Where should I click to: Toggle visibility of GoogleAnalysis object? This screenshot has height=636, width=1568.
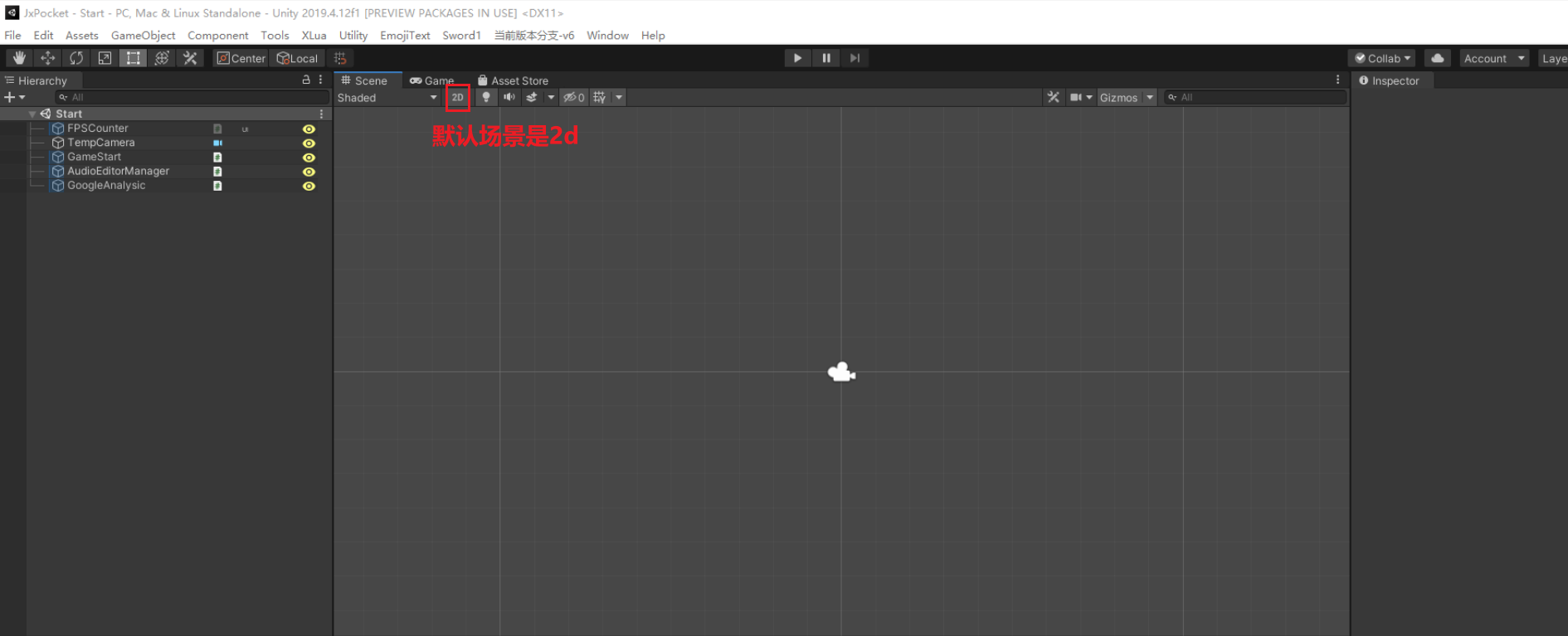(309, 187)
